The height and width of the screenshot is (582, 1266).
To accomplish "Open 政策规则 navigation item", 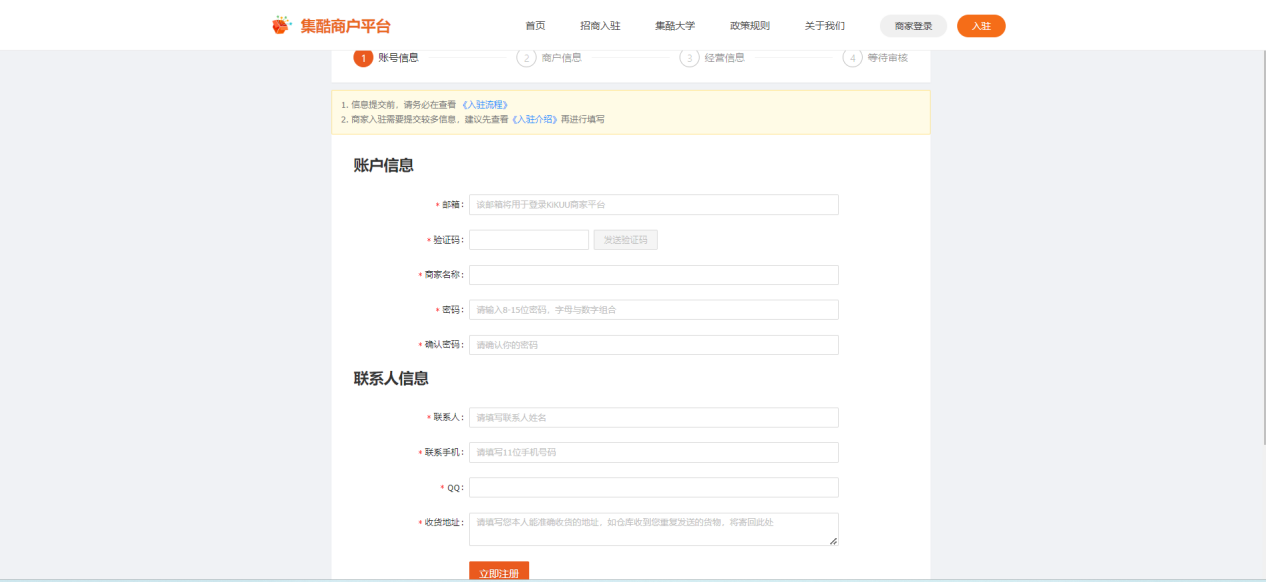I will 750,26.
